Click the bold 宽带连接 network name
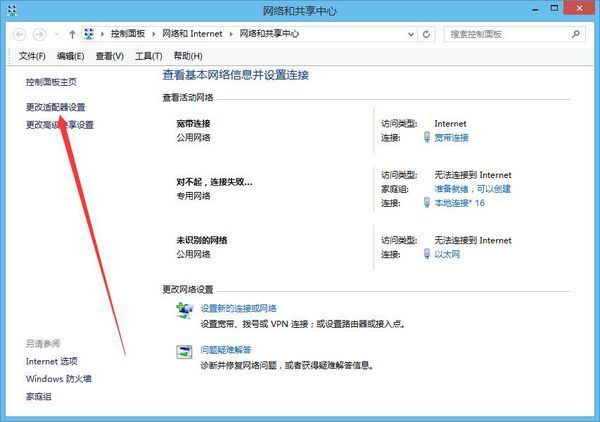Image resolution: width=600 pixels, height=422 pixels. click(193, 124)
